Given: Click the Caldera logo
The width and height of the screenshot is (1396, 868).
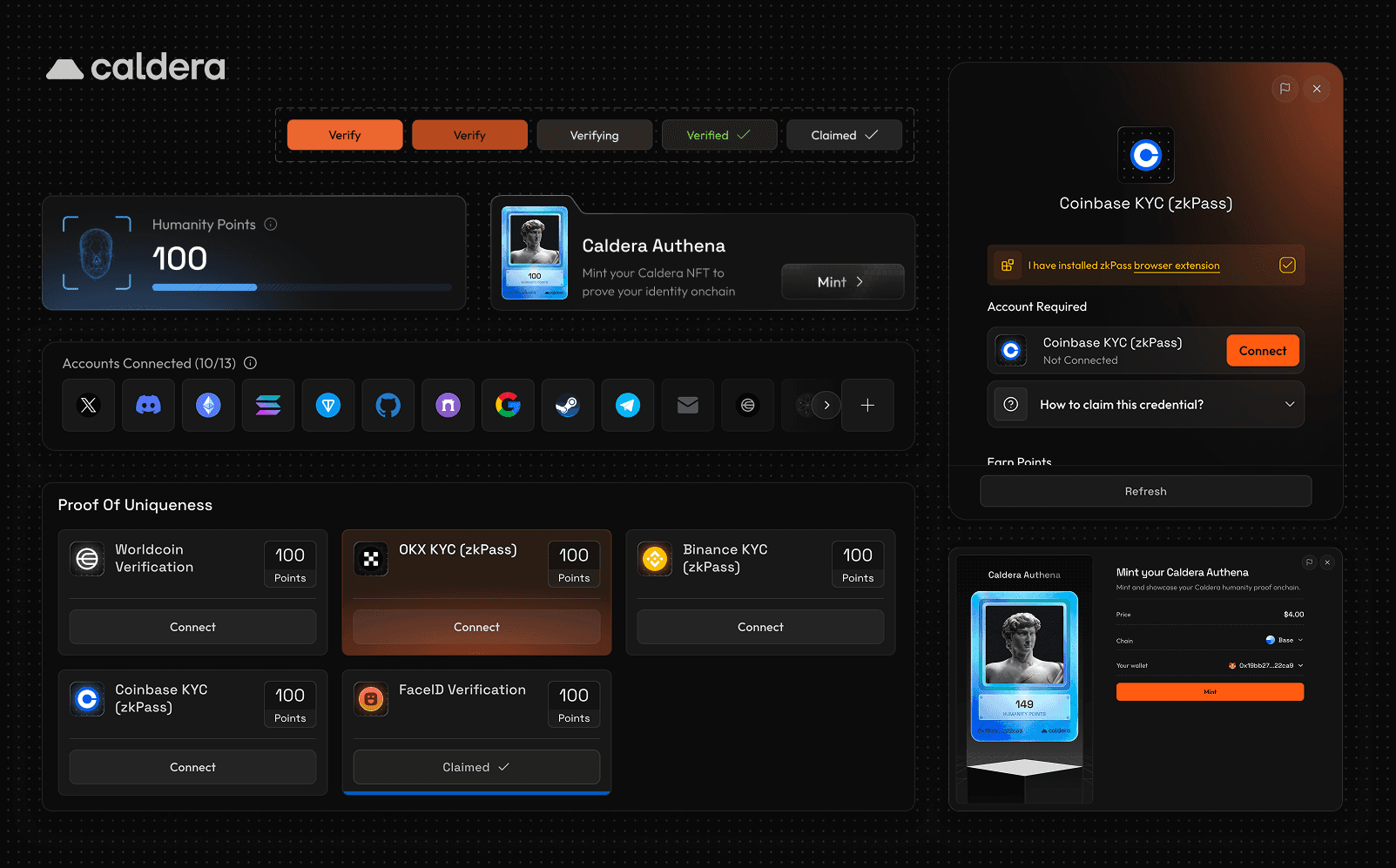Looking at the screenshot, I should coord(136,68).
